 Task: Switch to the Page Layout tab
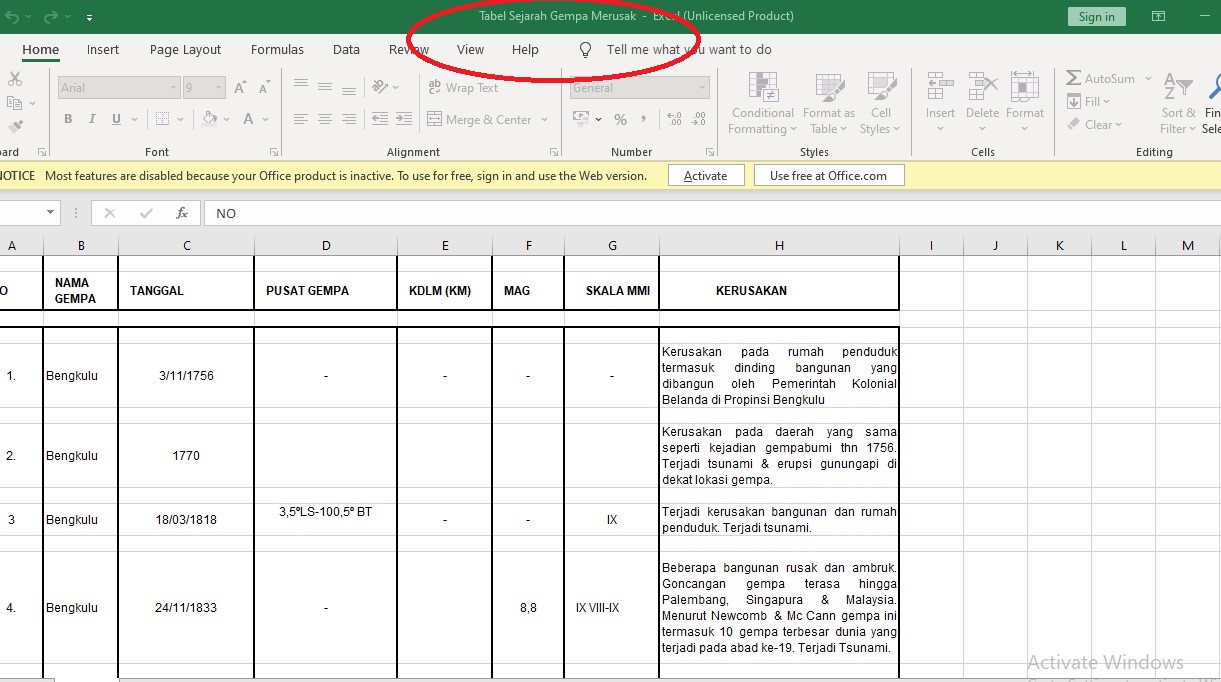185,50
